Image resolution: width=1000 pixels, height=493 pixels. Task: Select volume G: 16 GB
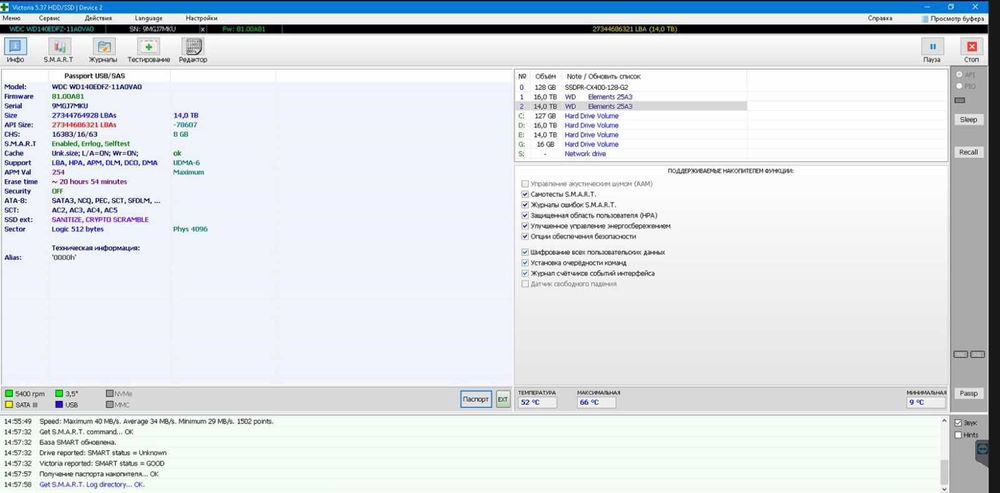(631, 145)
